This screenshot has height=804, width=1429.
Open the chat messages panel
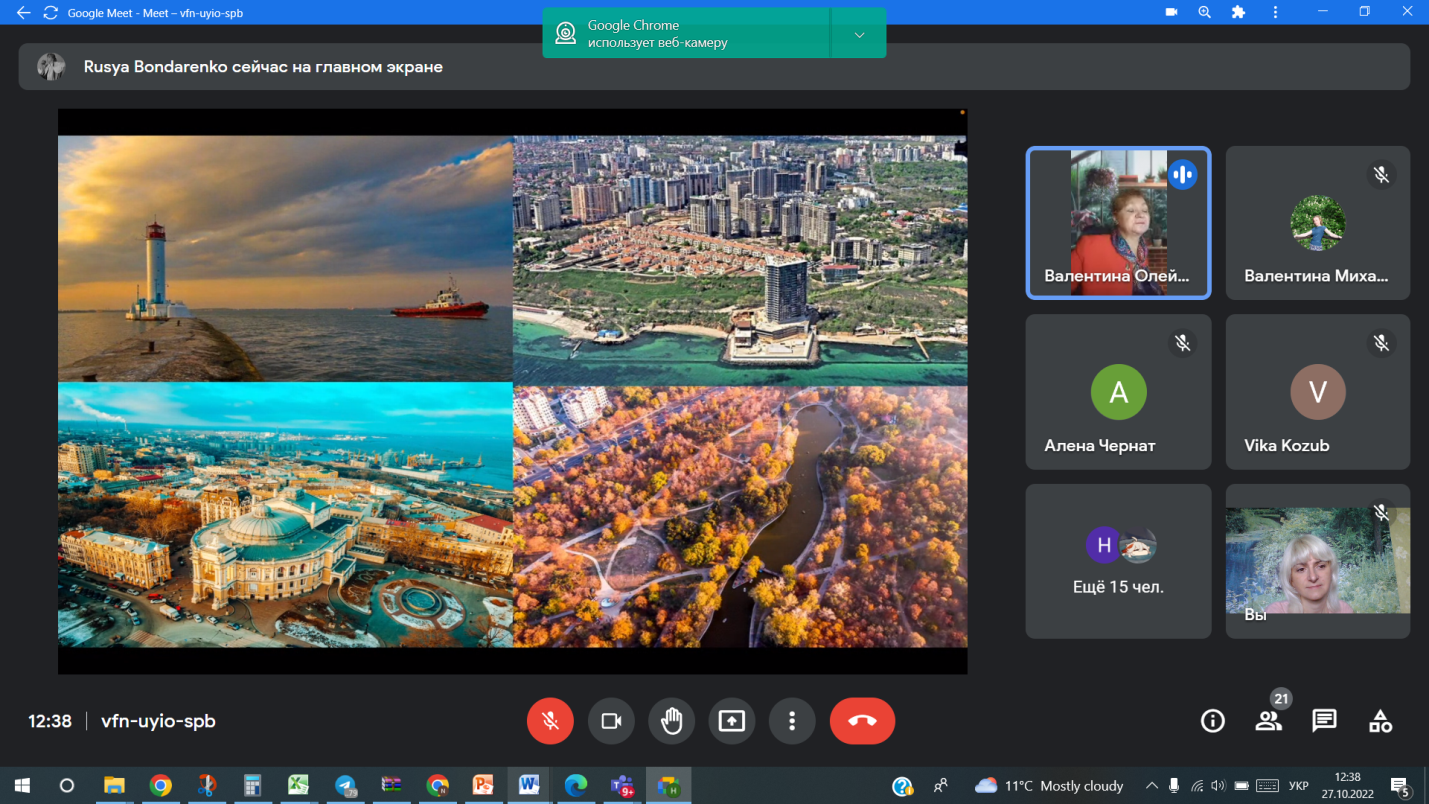coord(1324,721)
